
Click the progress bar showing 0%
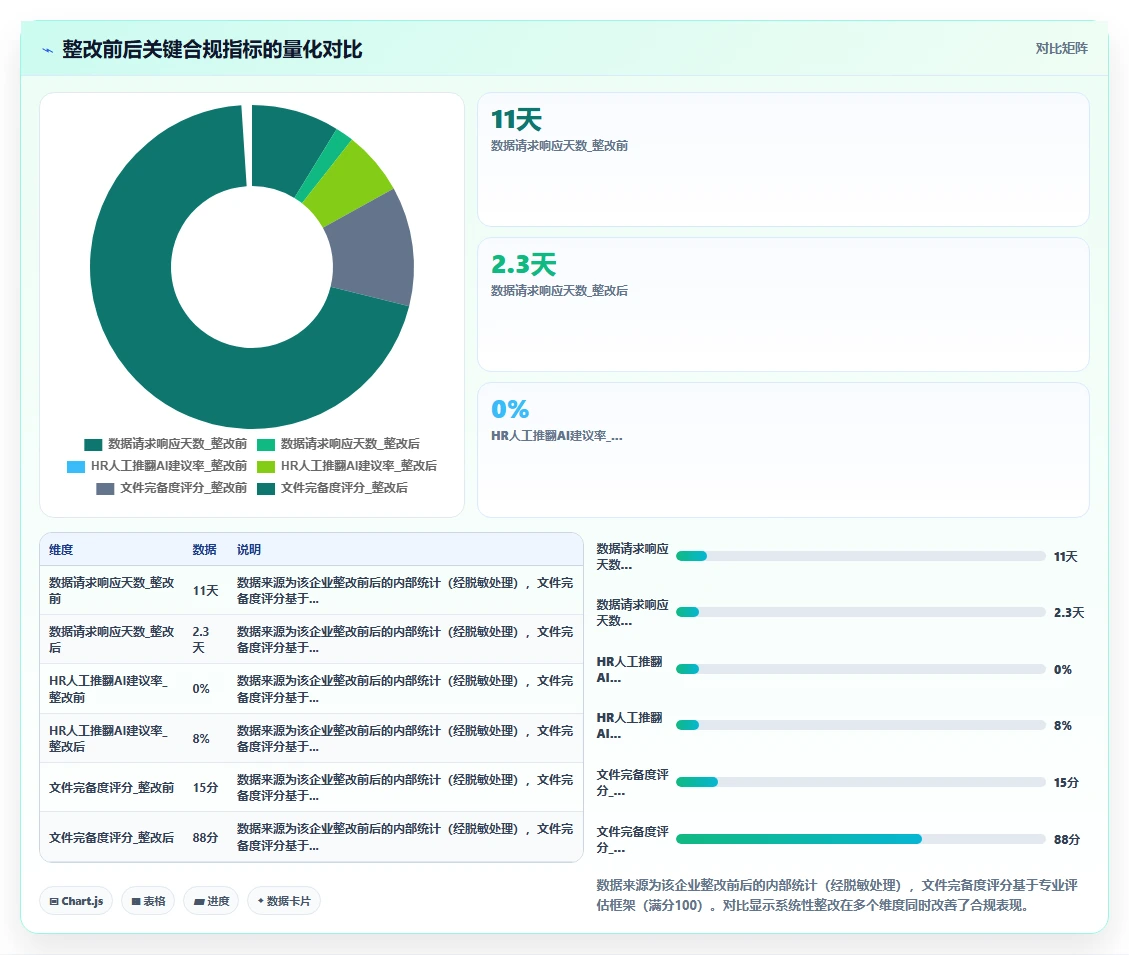point(860,669)
